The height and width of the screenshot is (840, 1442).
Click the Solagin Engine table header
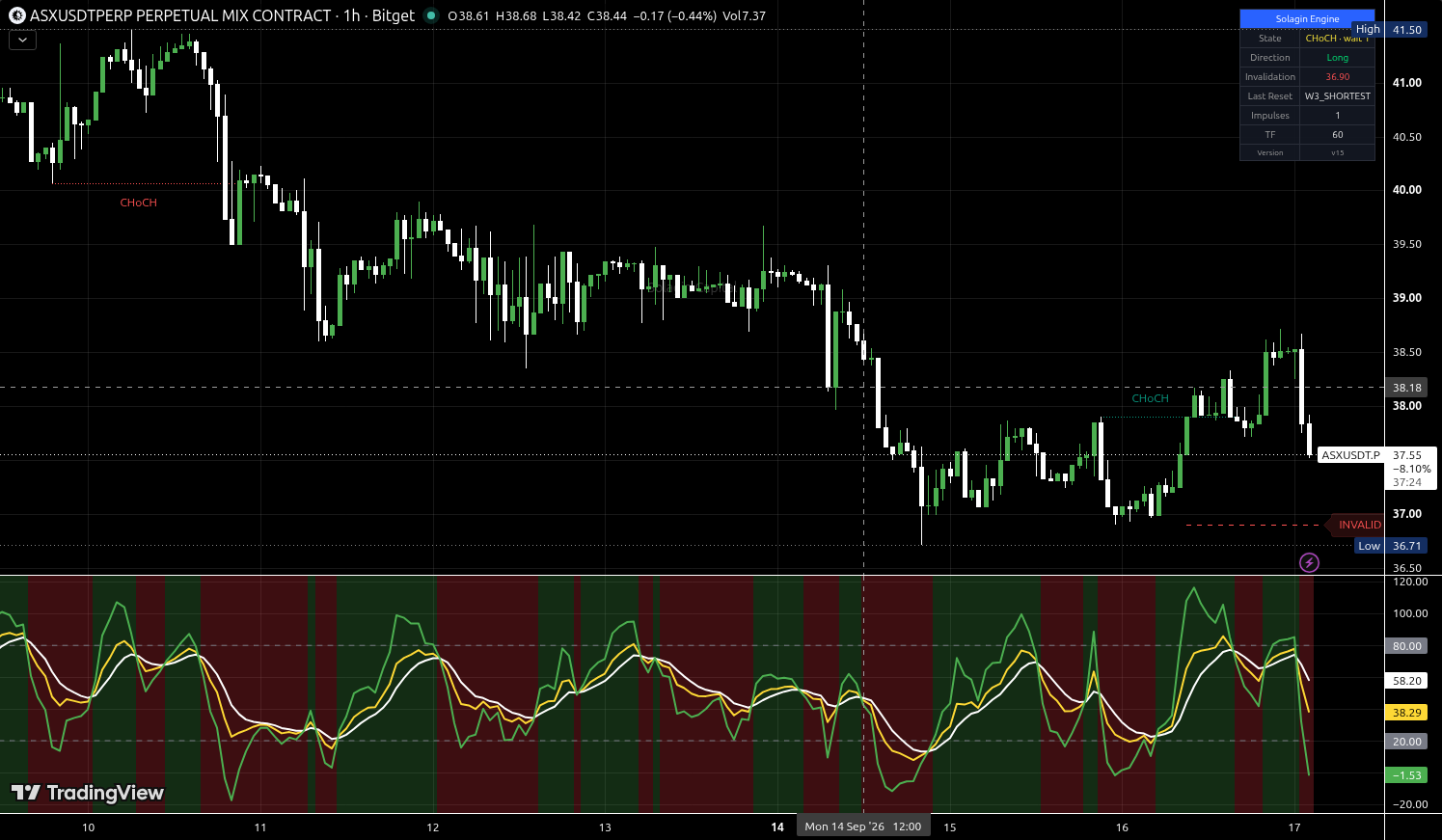pos(1307,19)
